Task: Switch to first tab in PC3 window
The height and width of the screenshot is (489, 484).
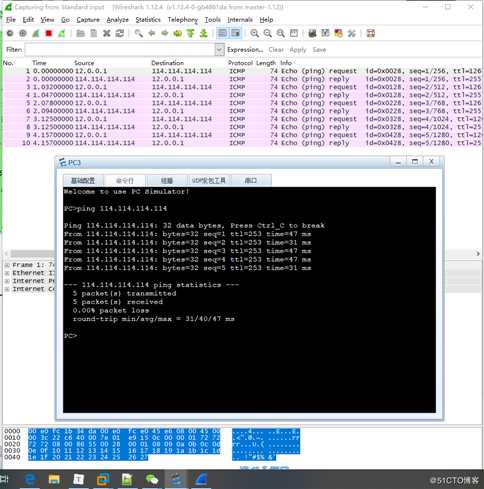Action: click(83, 180)
